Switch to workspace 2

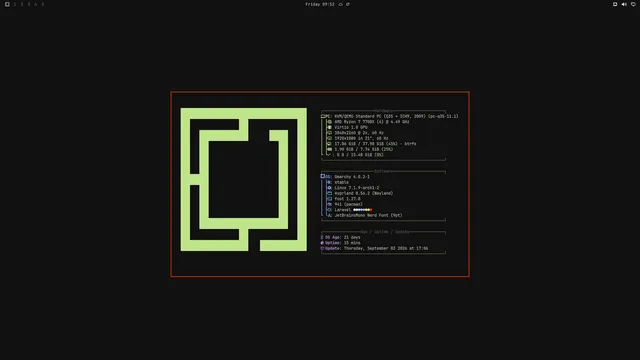pyautogui.click(x=22, y=4)
